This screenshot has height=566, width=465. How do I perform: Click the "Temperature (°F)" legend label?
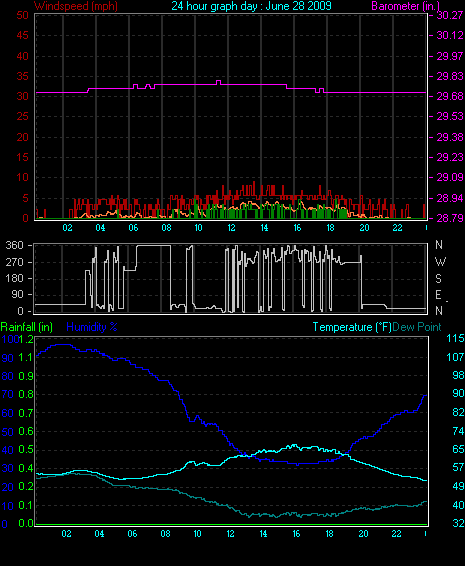click(352, 327)
